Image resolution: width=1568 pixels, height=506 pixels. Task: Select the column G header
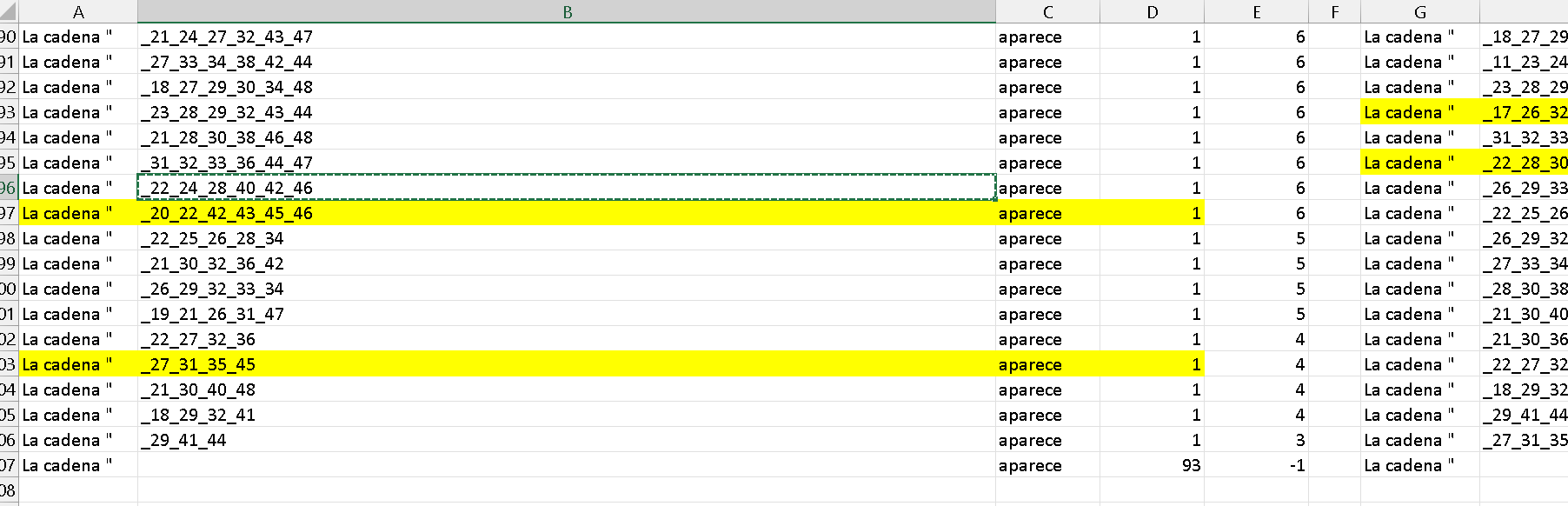click(1419, 12)
